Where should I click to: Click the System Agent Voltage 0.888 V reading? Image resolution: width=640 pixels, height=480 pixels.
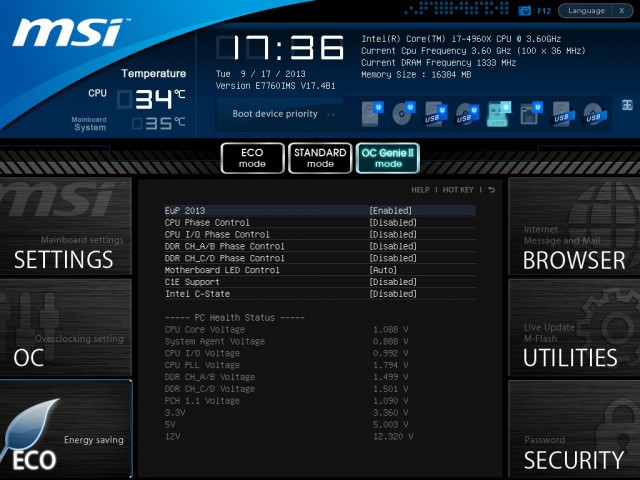tap(391, 341)
